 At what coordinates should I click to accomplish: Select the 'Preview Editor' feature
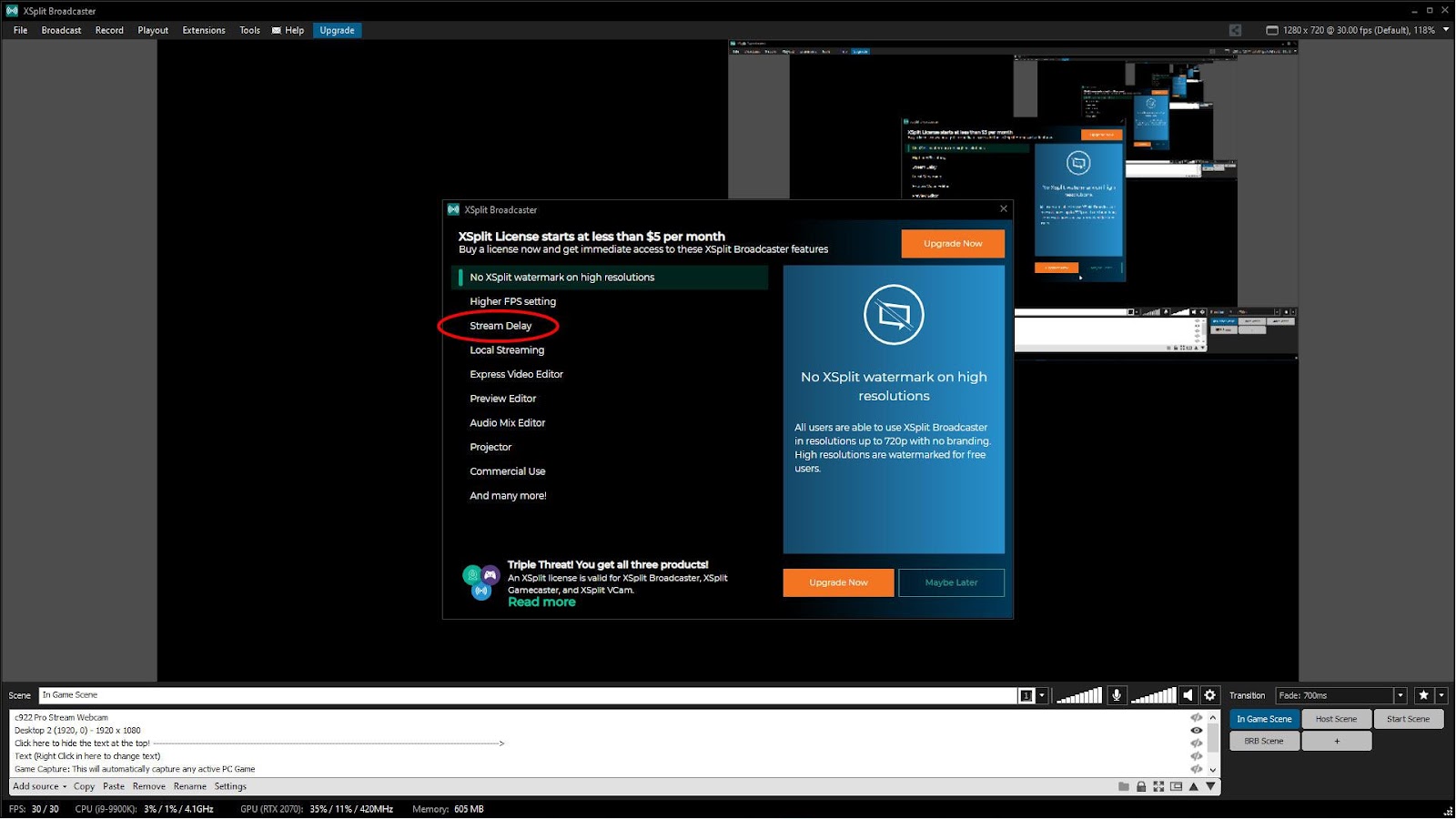pos(502,399)
